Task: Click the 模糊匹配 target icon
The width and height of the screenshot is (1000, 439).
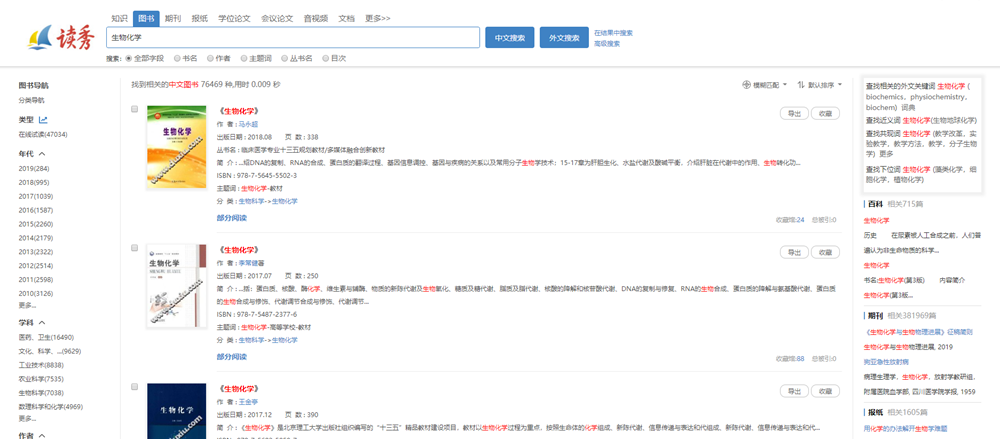Action: (746, 84)
